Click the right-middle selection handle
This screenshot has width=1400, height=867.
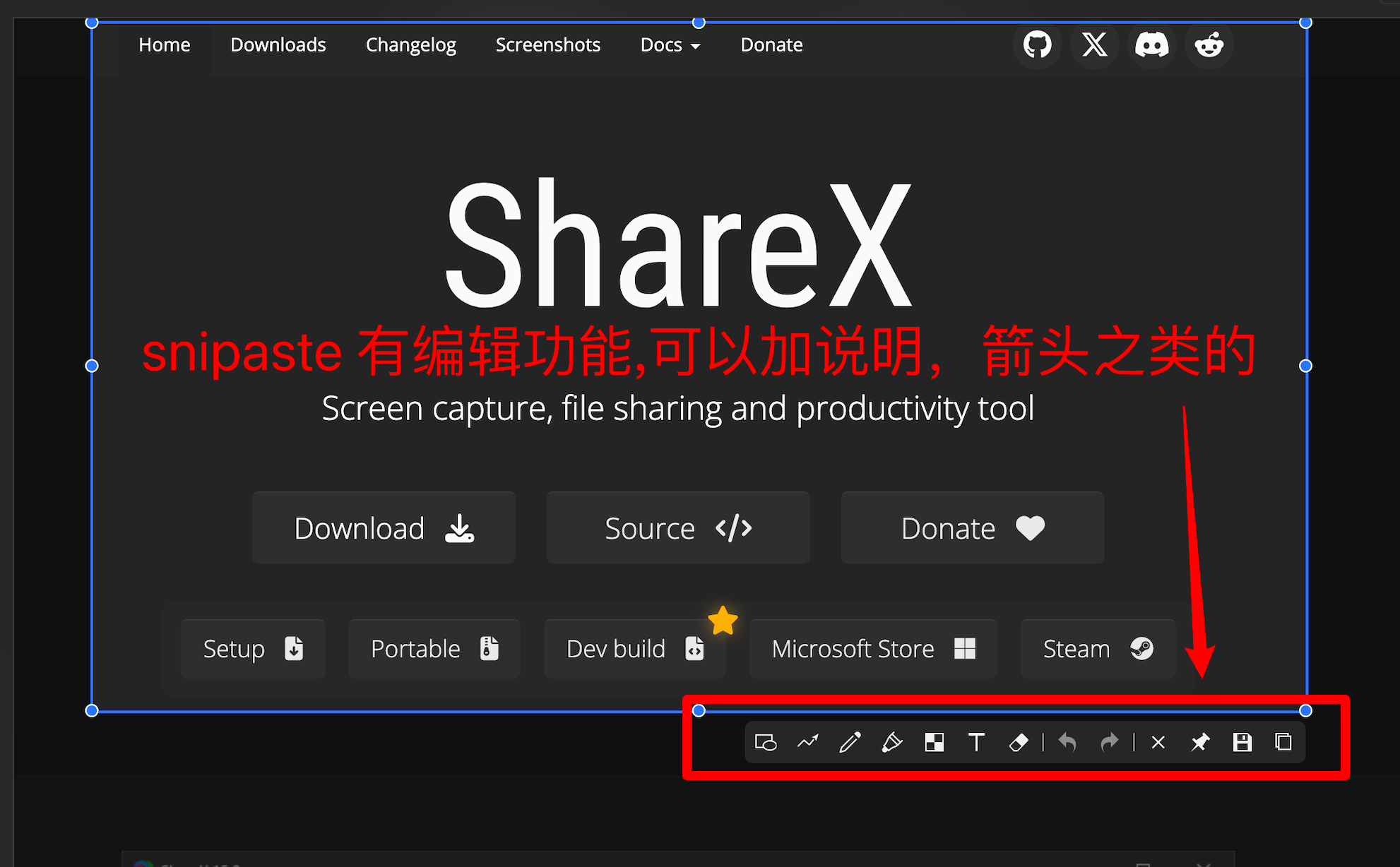1305,366
